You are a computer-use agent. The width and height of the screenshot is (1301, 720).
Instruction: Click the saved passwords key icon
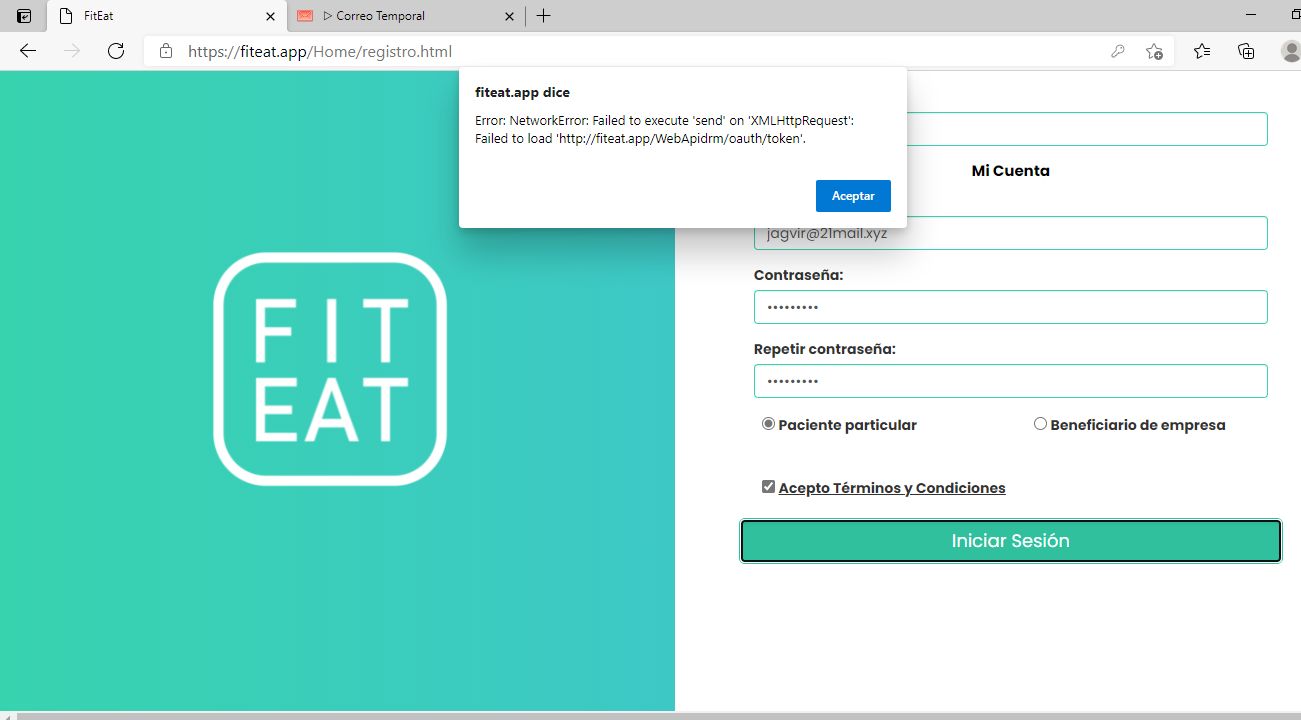[1118, 51]
